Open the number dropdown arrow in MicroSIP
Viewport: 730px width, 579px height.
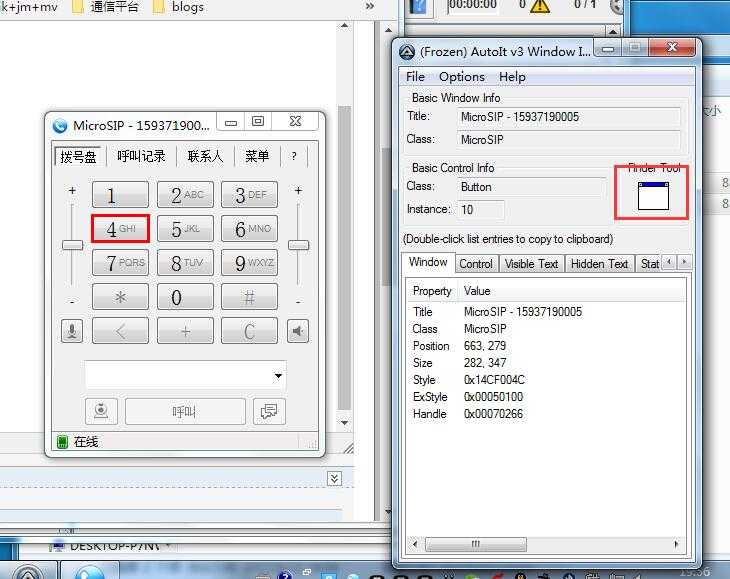278,375
